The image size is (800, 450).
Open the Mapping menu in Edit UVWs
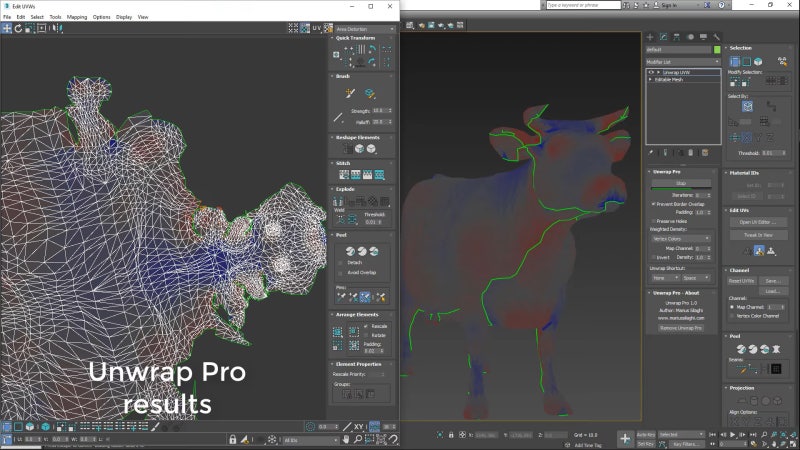click(x=77, y=17)
